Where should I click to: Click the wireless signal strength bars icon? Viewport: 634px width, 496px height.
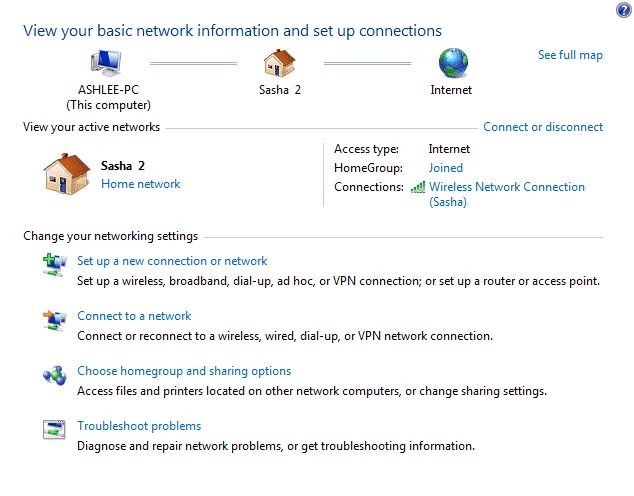[x=418, y=187]
